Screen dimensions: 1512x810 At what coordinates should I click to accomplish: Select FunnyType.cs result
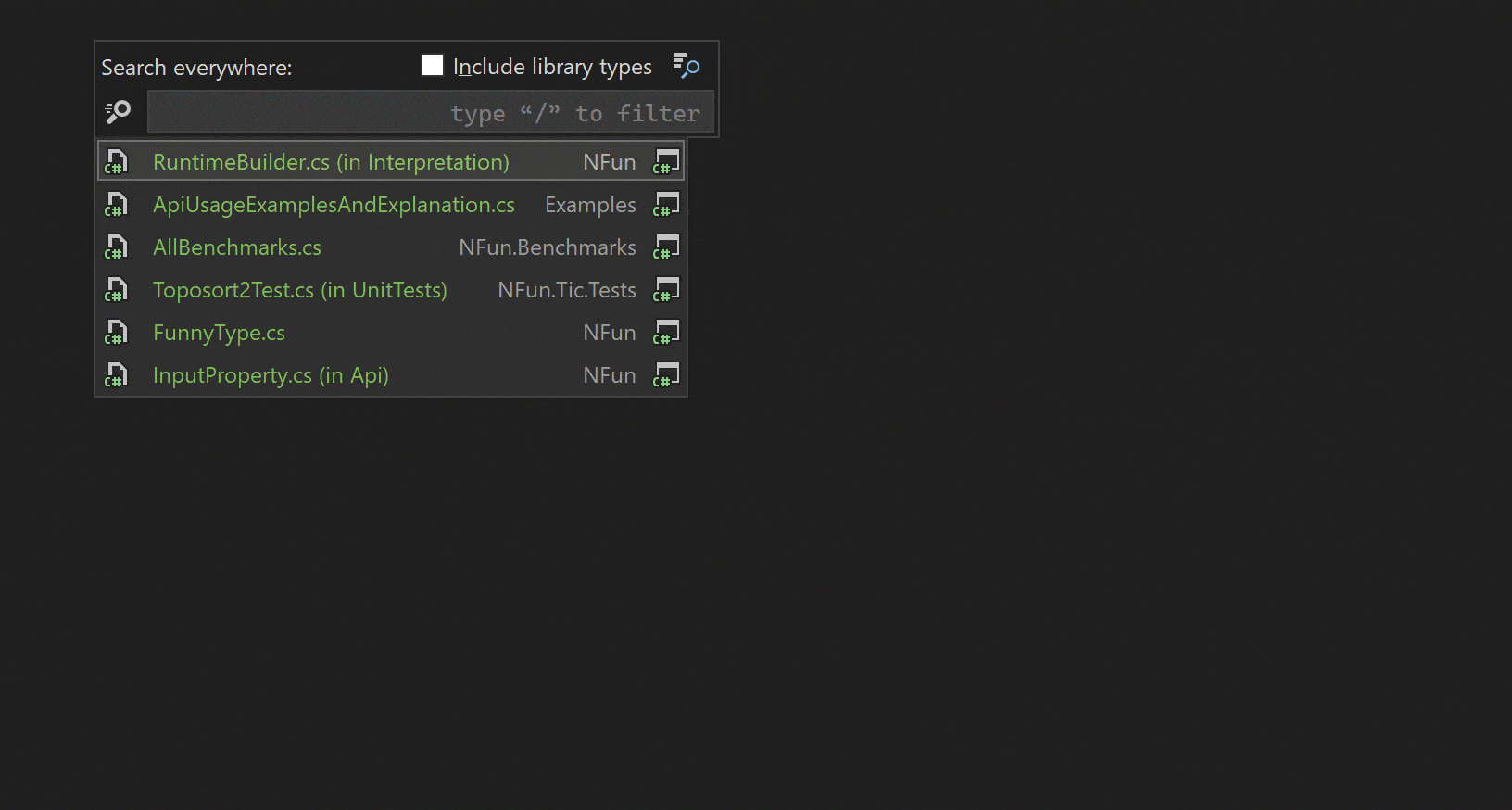[x=391, y=332]
